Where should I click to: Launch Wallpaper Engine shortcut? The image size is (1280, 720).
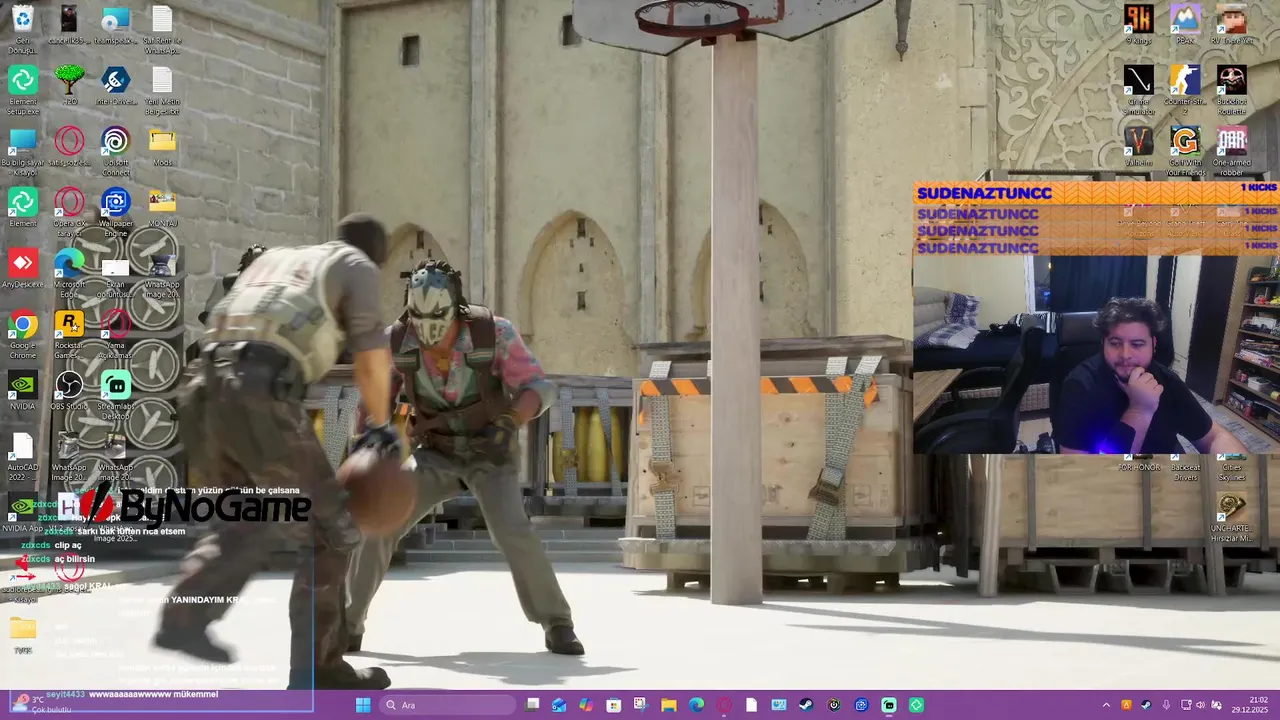[116, 211]
